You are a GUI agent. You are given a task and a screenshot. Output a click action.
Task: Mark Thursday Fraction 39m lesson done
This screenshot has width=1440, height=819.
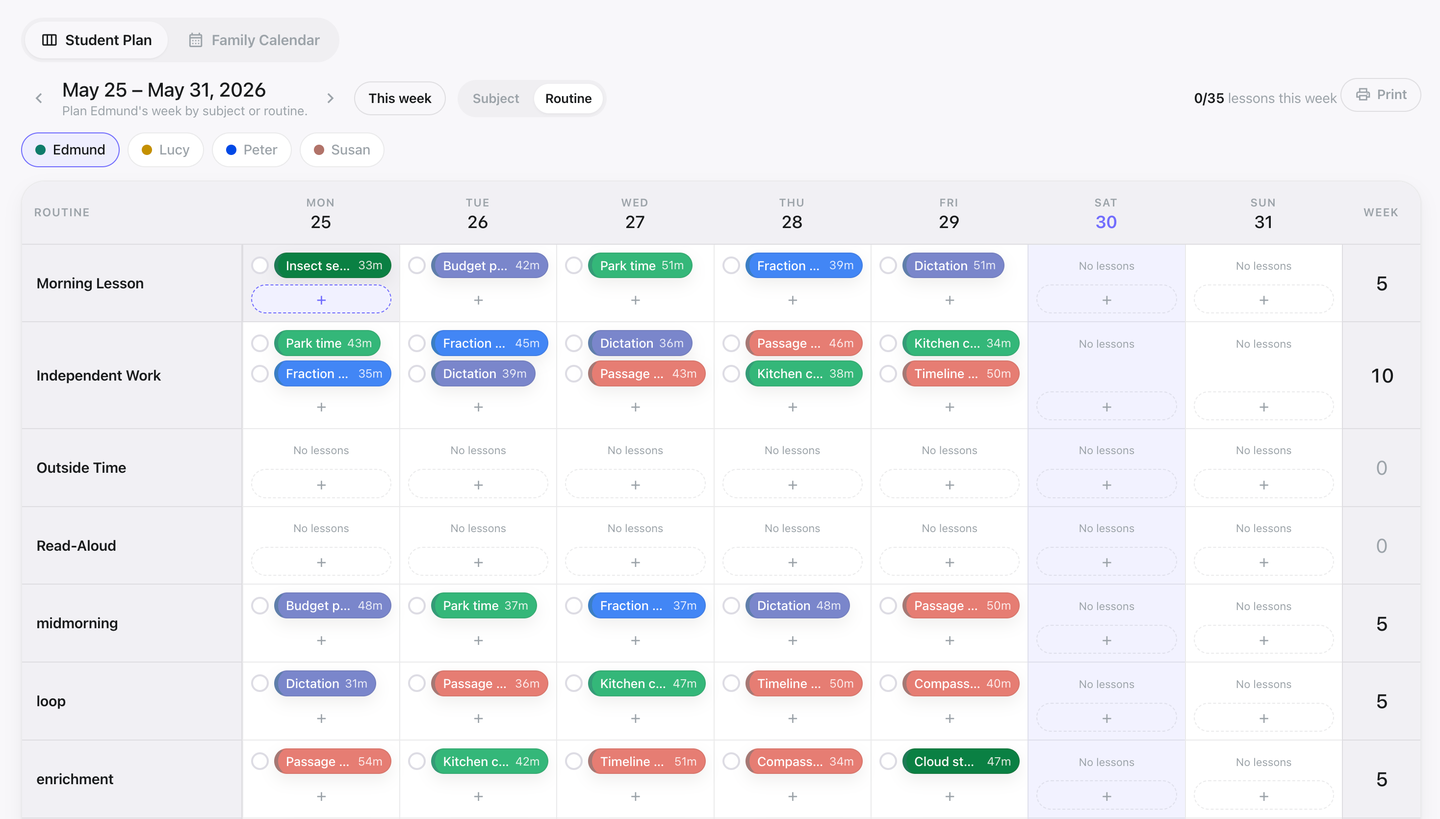pyautogui.click(x=731, y=265)
